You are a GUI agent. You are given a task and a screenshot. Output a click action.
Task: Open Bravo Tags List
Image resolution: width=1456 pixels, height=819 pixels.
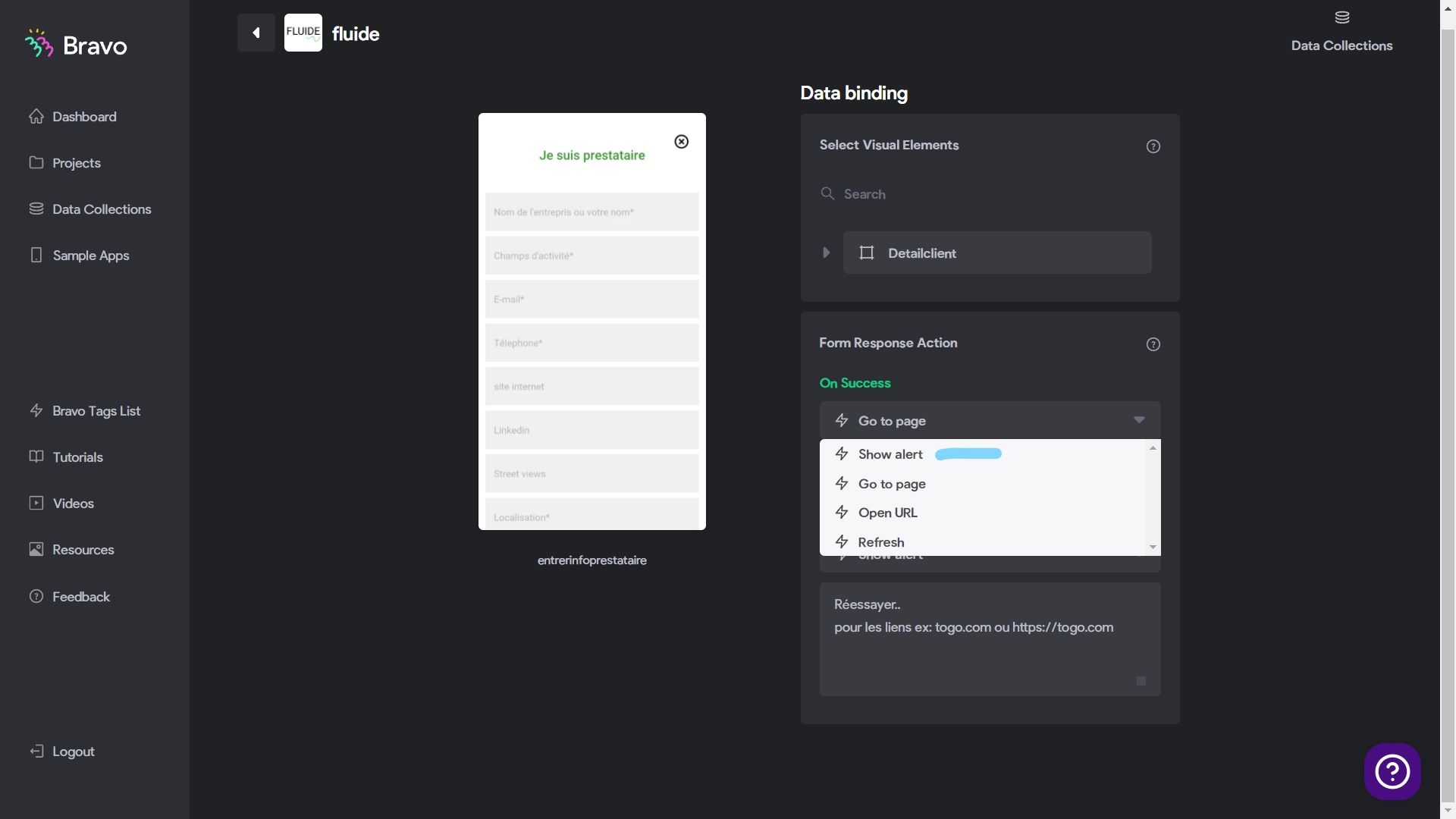[x=85, y=411]
